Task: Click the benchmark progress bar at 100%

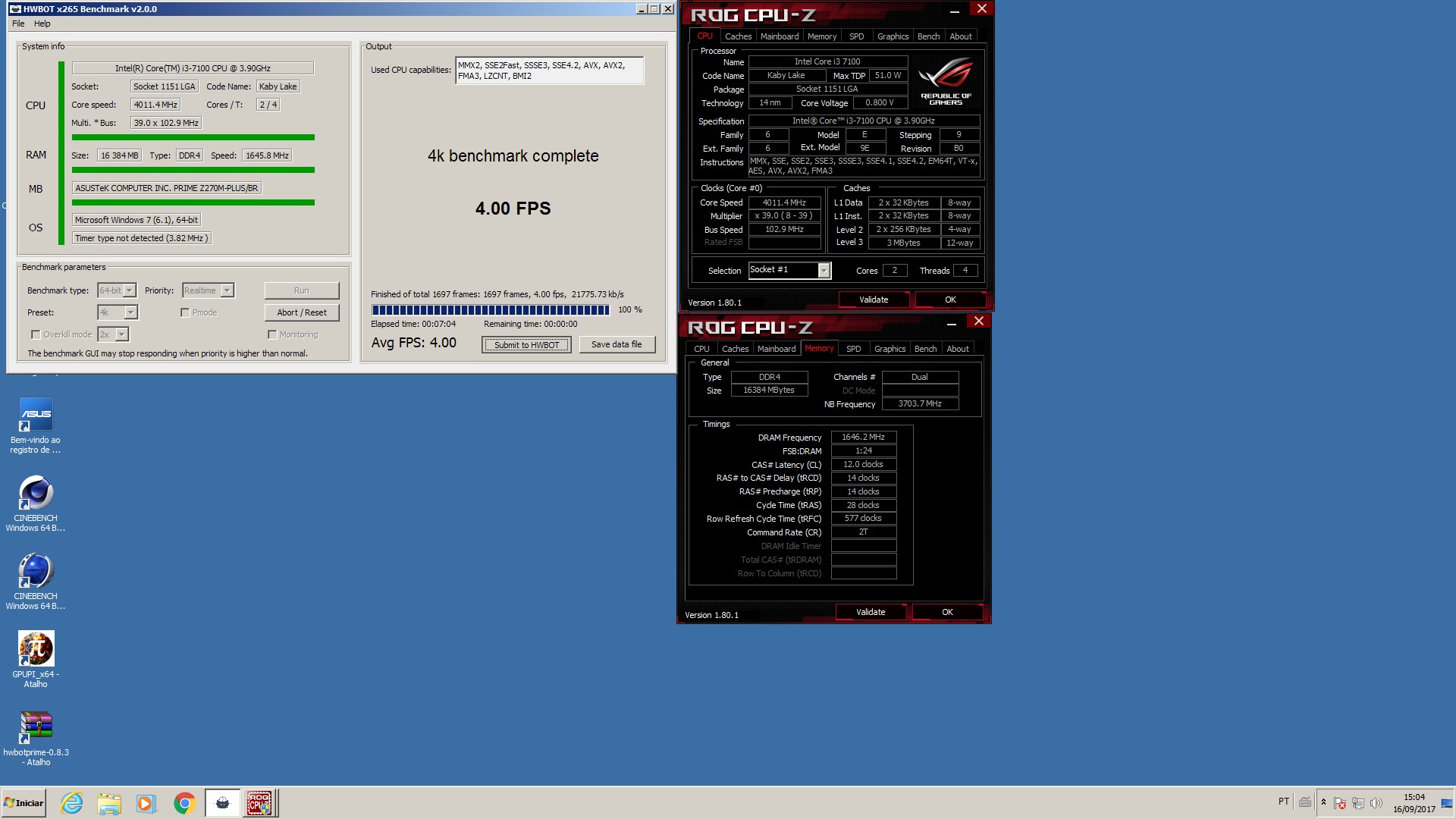Action: pyautogui.click(x=491, y=310)
